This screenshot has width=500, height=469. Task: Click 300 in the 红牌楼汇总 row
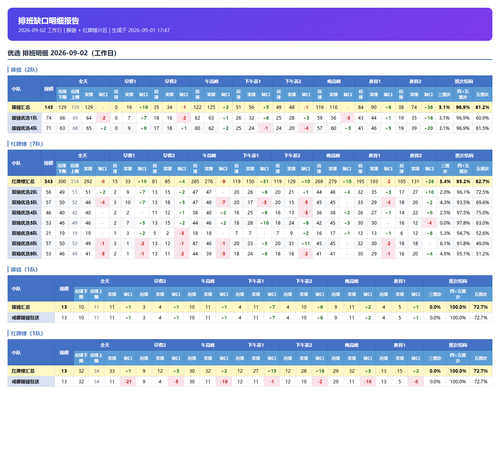[62, 182]
